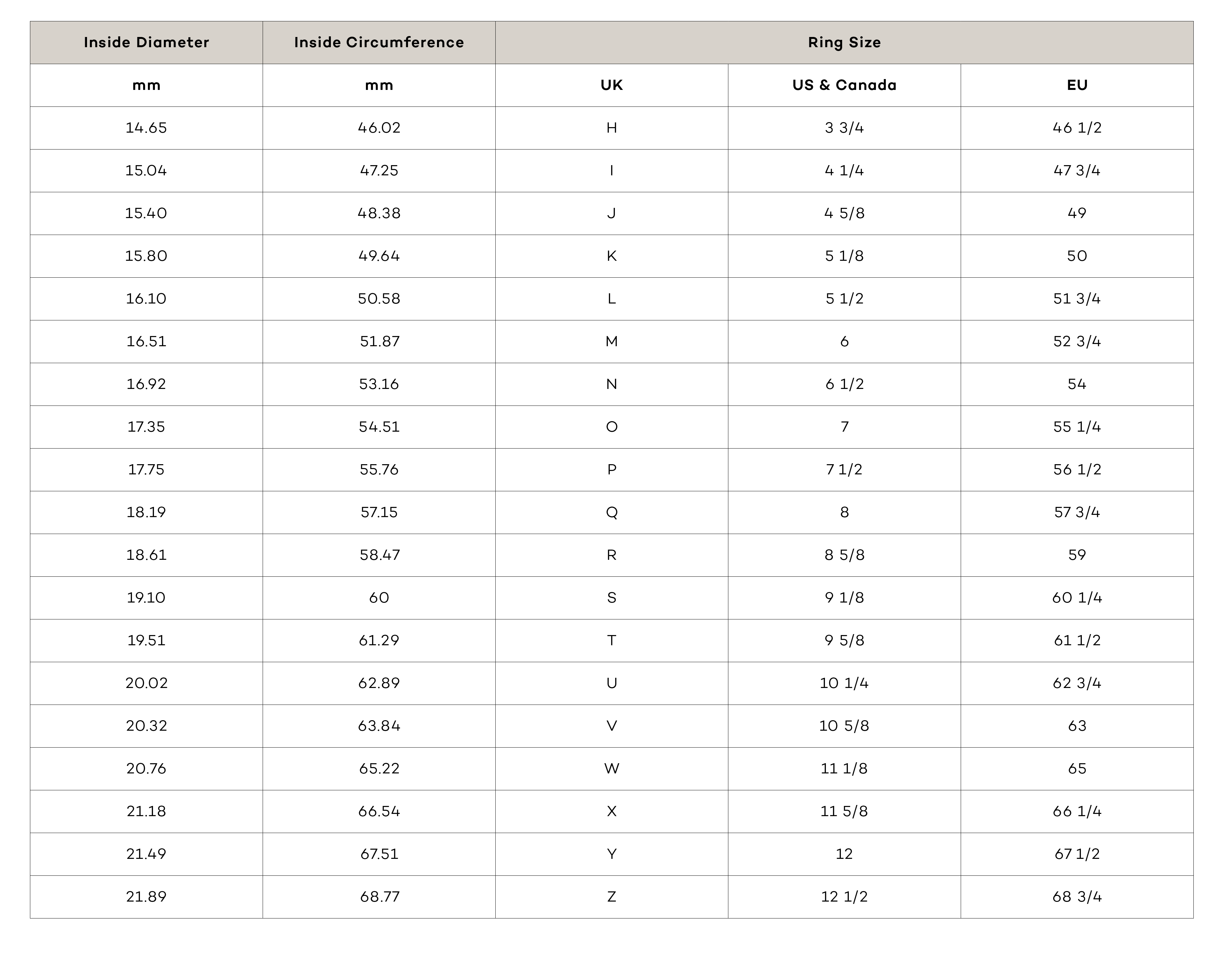1224x980 pixels.
Task: Click the Inside Circumference column header
Action: point(379,43)
